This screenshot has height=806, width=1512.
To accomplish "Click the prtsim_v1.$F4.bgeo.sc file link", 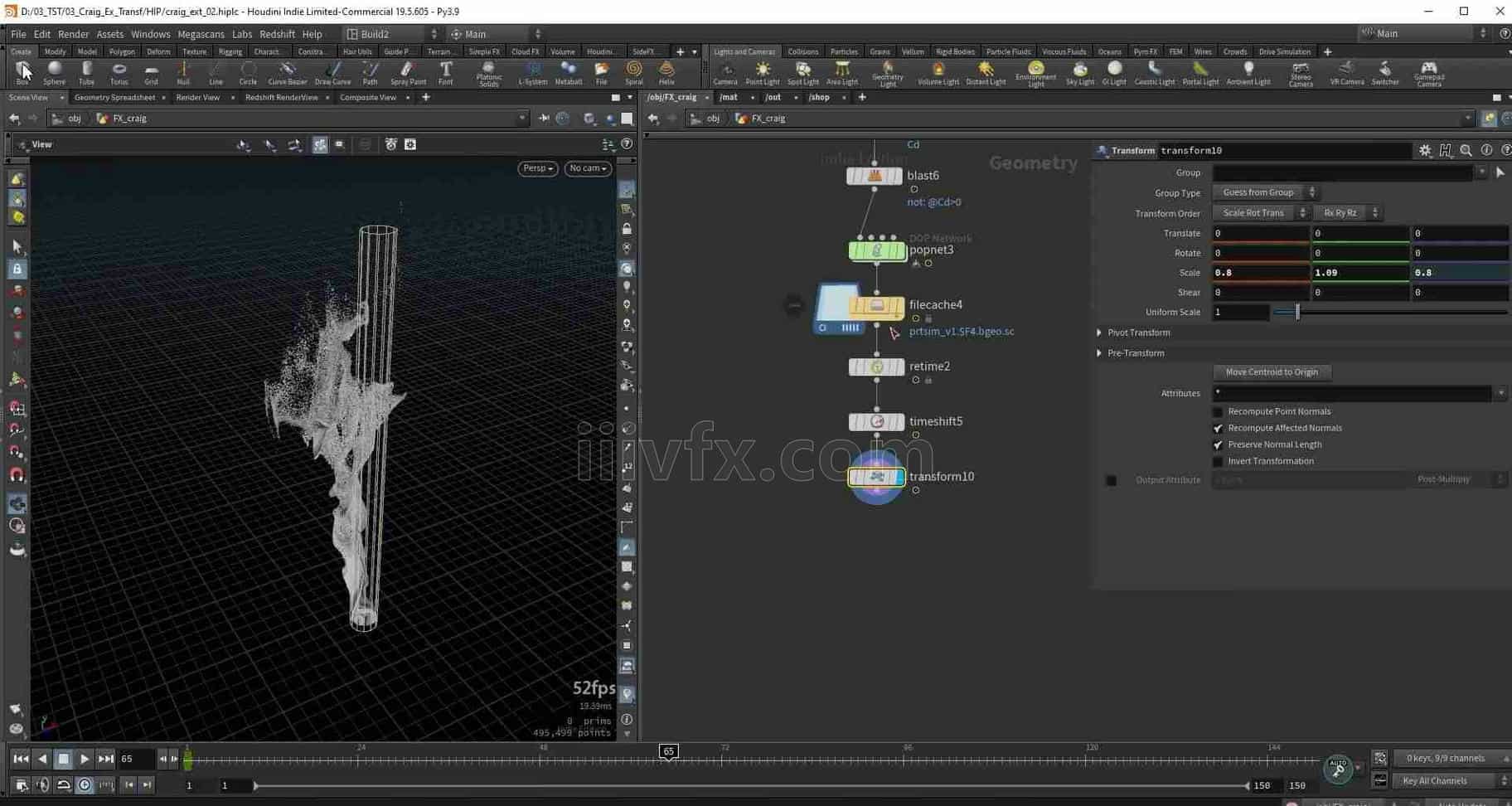I will click(962, 332).
